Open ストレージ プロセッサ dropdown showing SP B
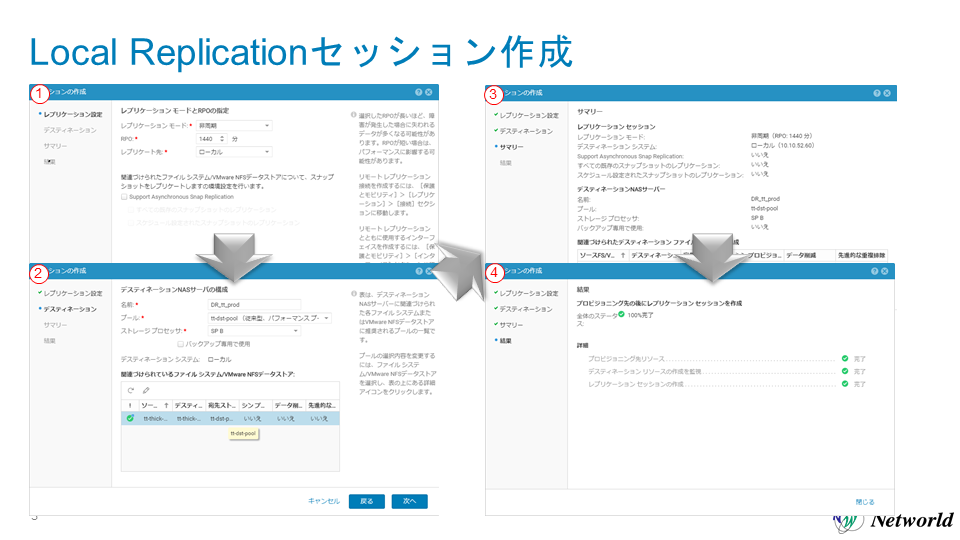The width and height of the screenshot is (960, 540). (x=254, y=331)
